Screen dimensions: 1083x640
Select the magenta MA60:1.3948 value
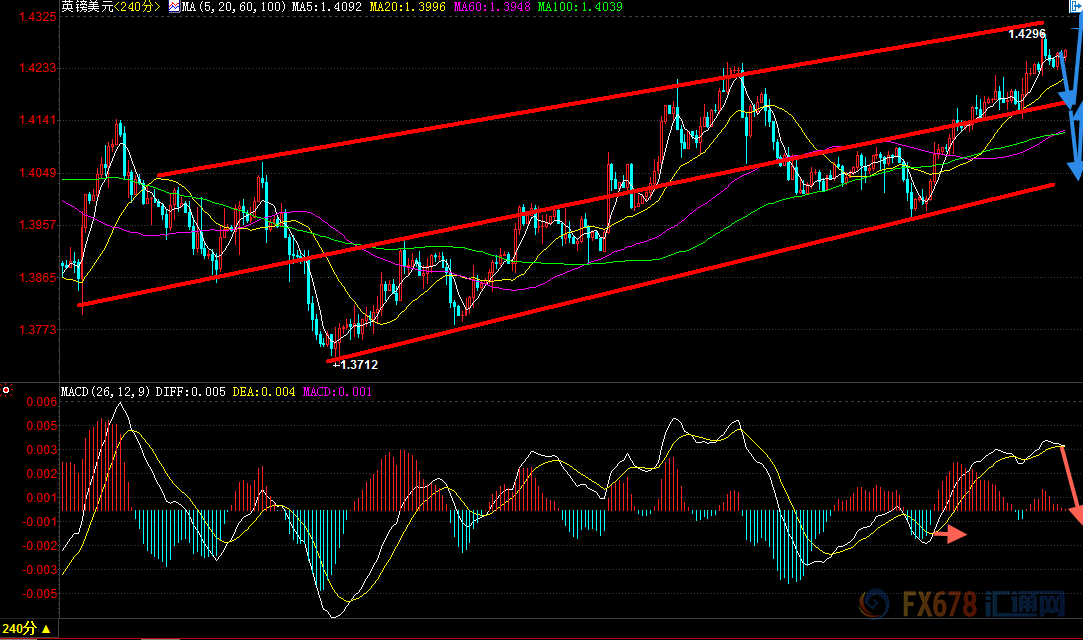pos(492,7)
